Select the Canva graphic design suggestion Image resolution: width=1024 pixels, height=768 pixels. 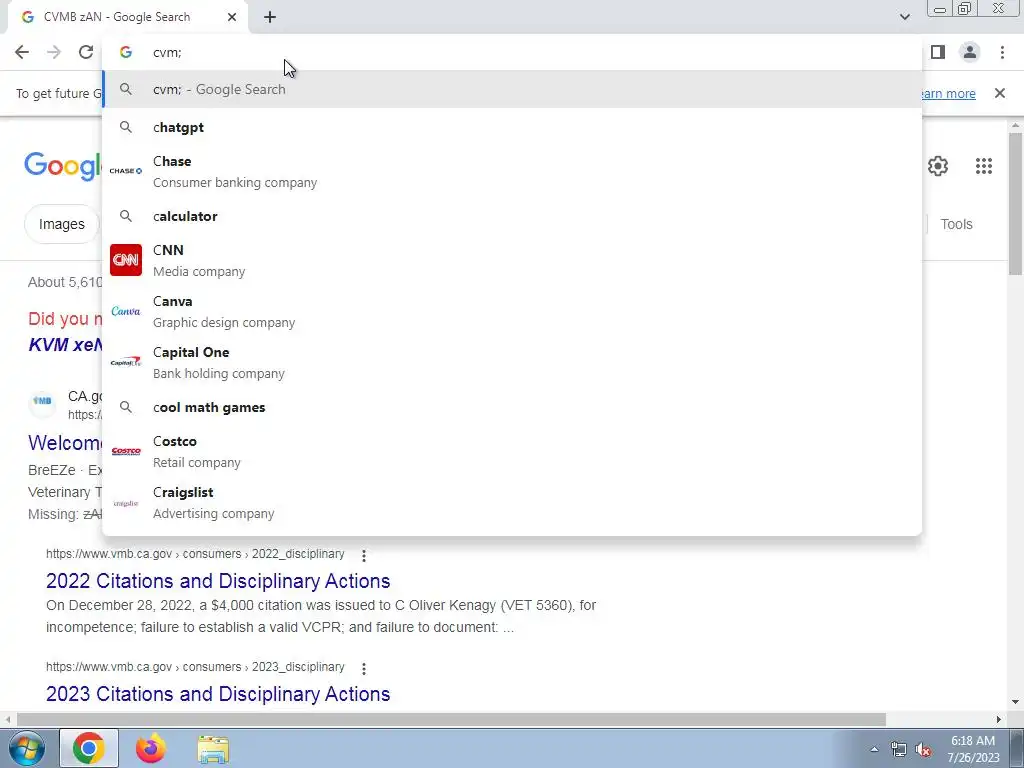tap(512, 311)
